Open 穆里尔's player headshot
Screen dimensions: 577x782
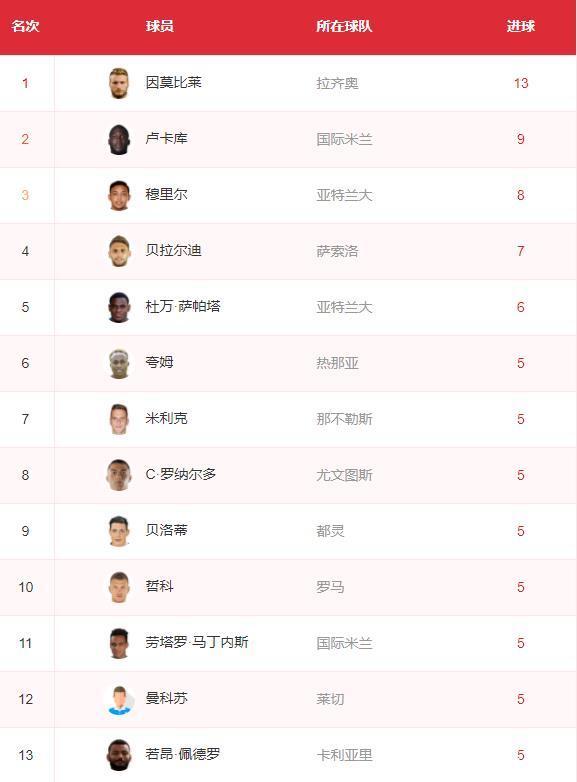point(119,195)
